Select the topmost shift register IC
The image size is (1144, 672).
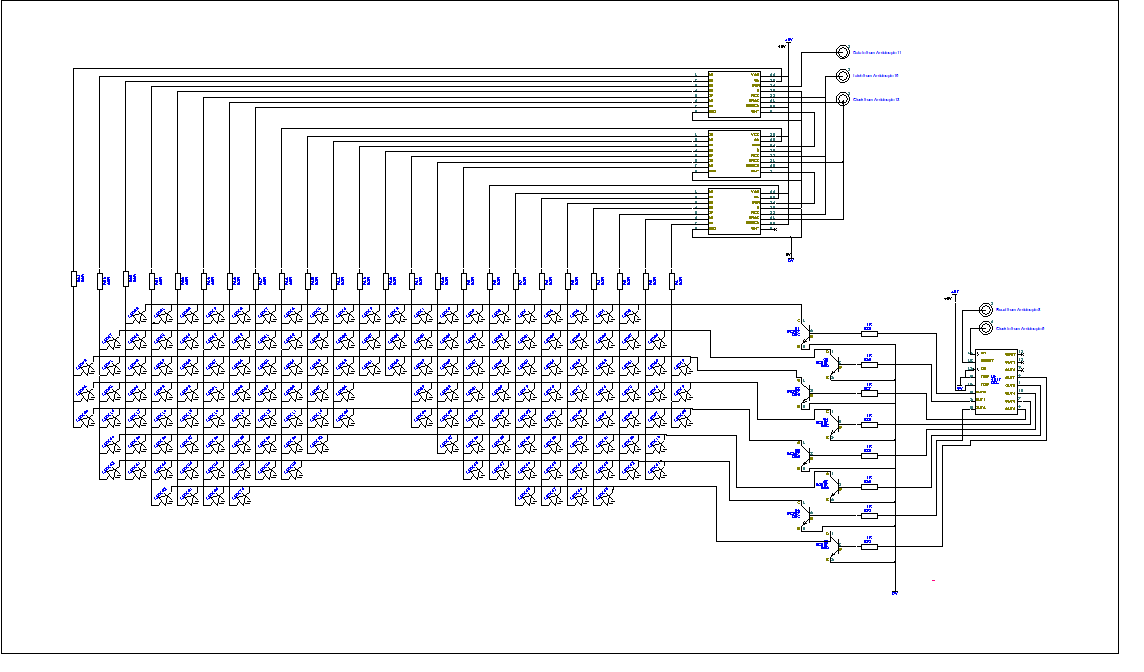(735, 93)
